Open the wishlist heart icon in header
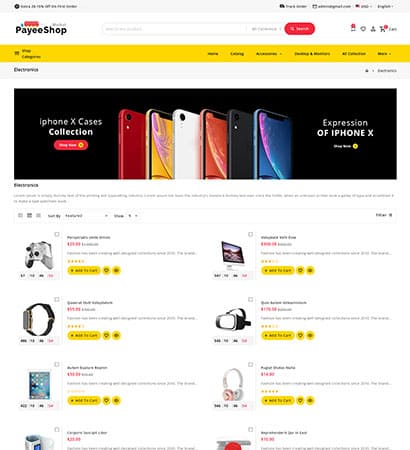Screen dimensions: 410x450 [363, 29]
